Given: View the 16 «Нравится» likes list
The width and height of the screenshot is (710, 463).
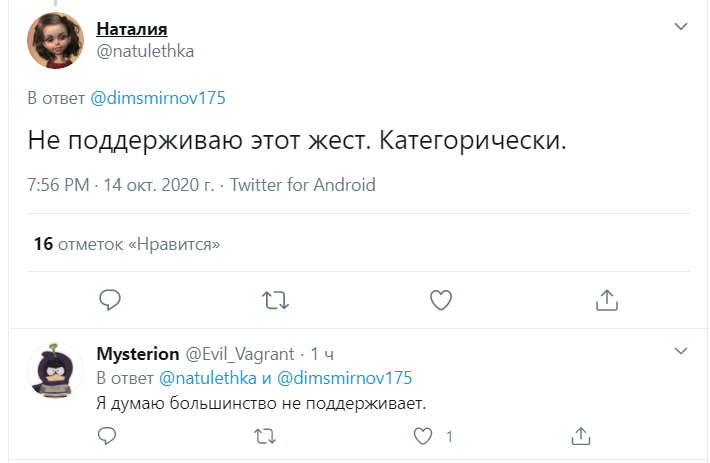Looking at the screenshot, I should 126,244.
